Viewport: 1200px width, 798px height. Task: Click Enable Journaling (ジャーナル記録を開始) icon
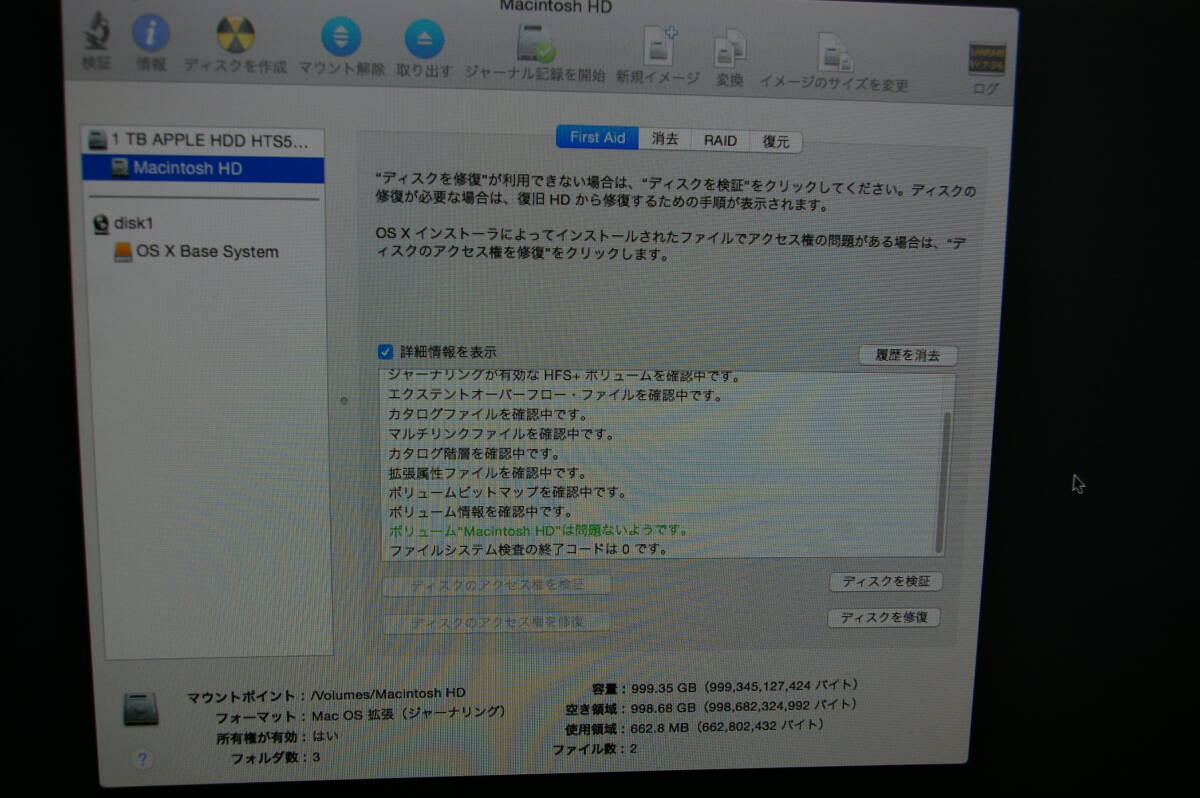click(x=535, y=45)
